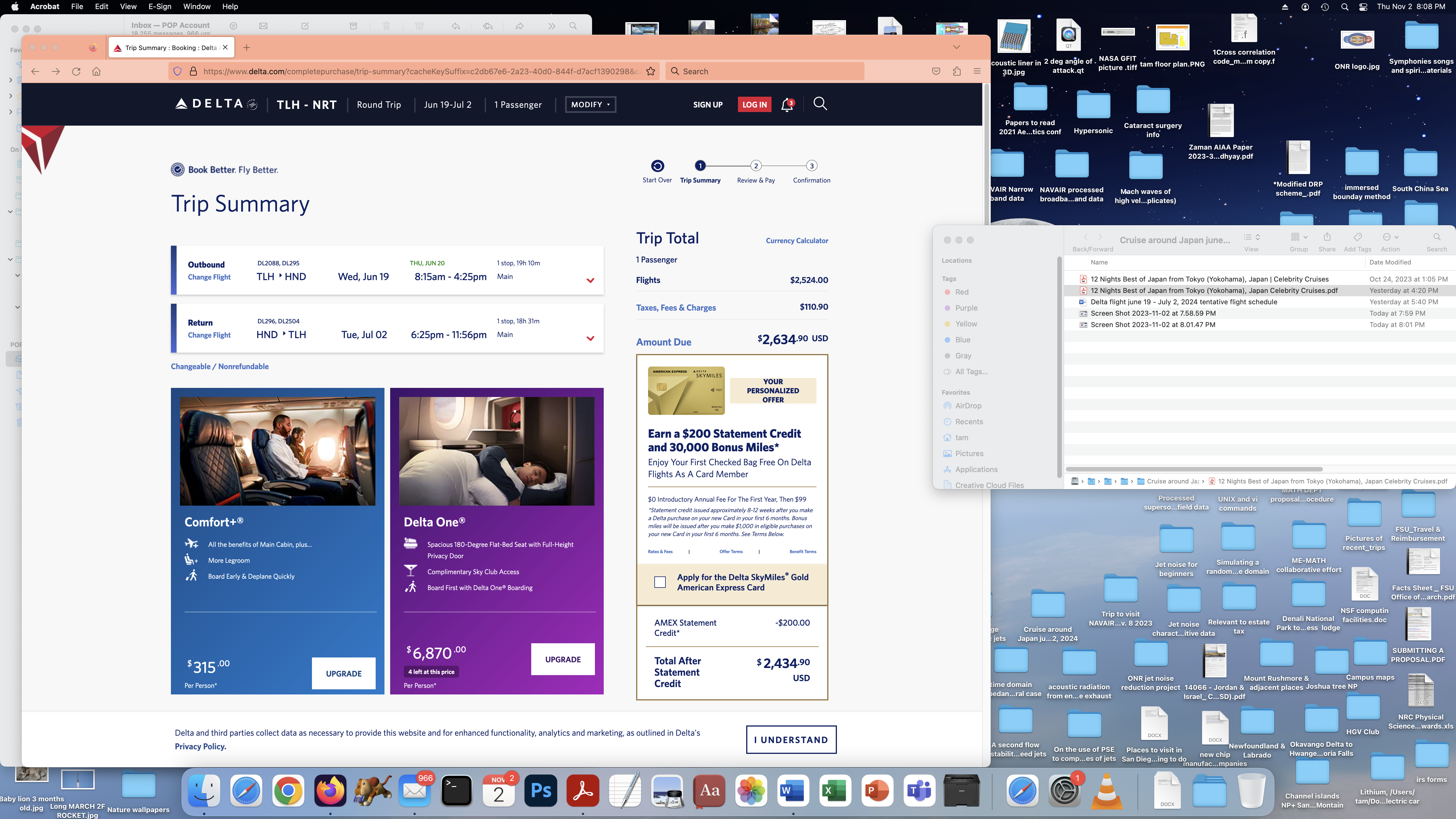This screenshot has width=1456, height=819.
Task: Open Finder in the Dock
Action: [204, 790]
